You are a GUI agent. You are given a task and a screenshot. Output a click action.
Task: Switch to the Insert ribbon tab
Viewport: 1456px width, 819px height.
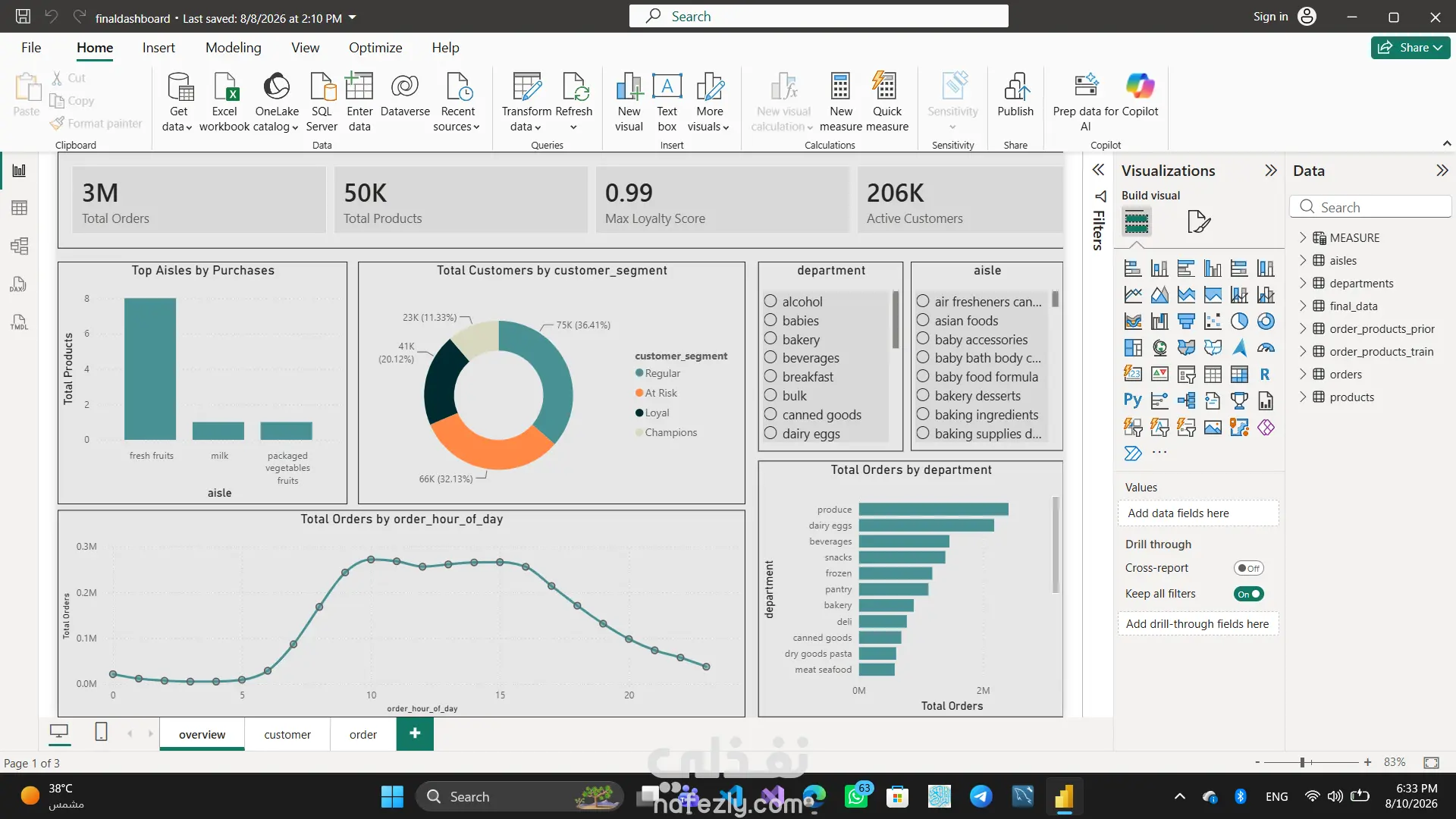158,47
